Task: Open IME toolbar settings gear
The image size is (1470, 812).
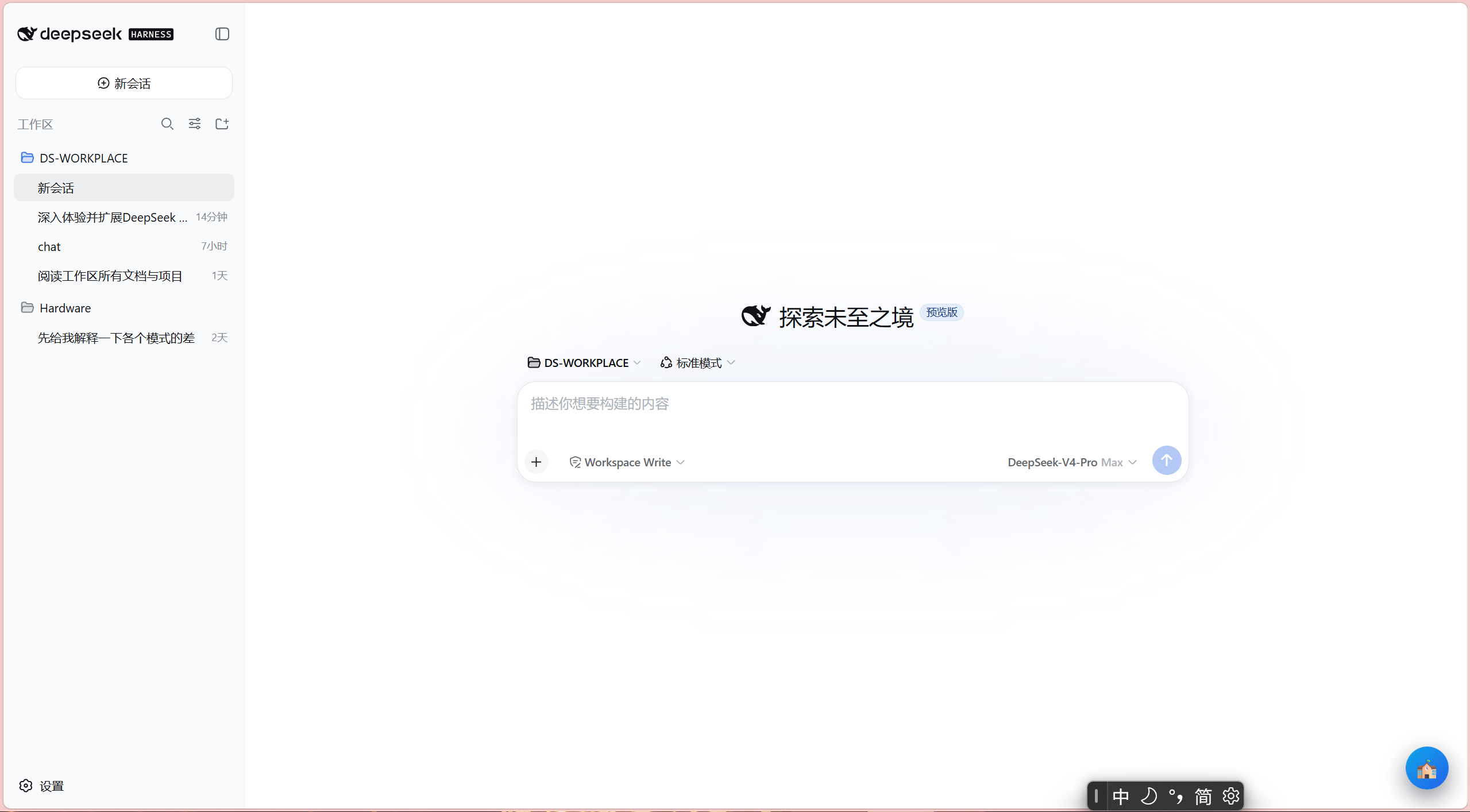Action: point(1230,796)
